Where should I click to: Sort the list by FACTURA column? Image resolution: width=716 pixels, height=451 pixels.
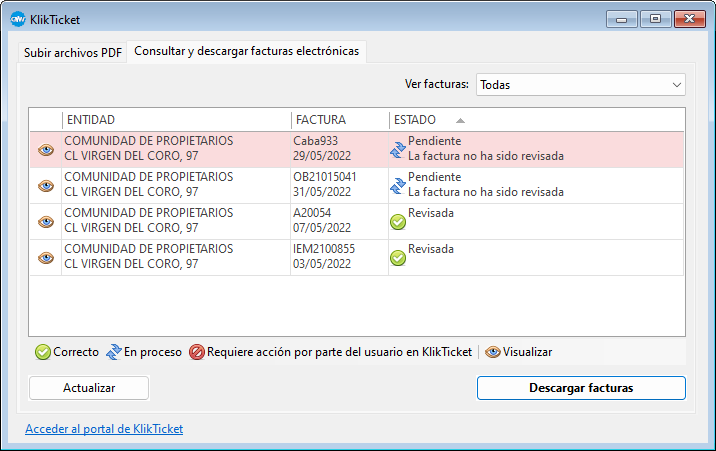[321, 120]
